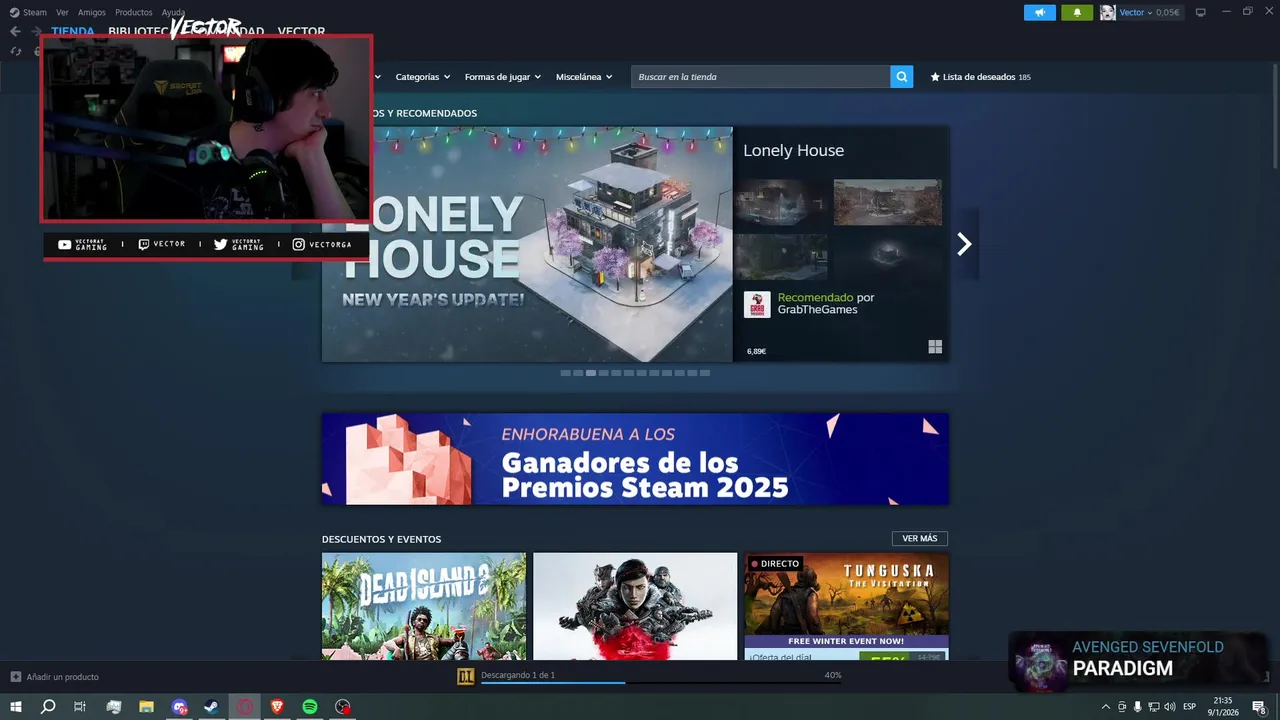
Task: Open OBS recording app in taskbar
Action: [x=343, y=707]
